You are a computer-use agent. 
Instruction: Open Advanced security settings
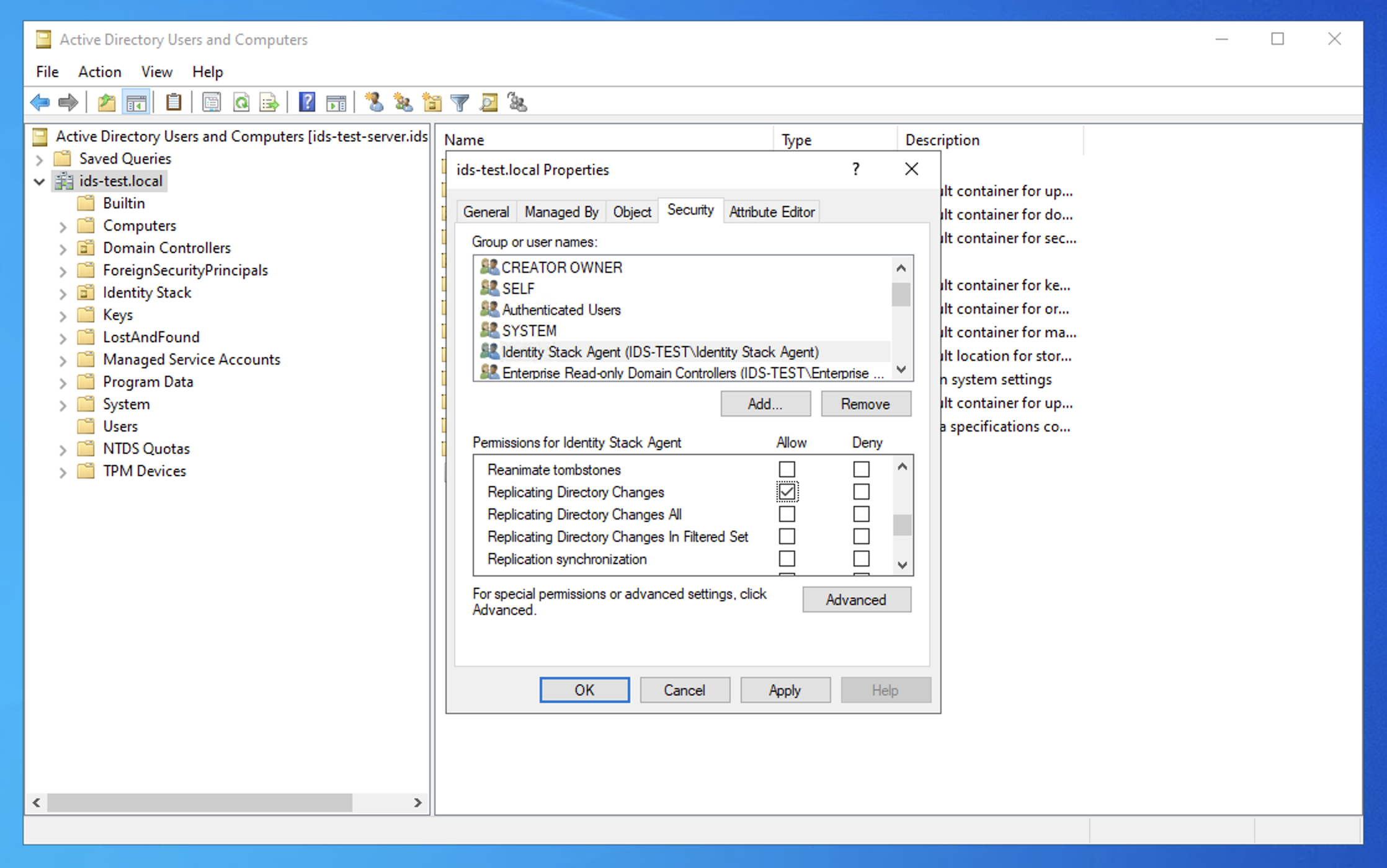point(856,600)
